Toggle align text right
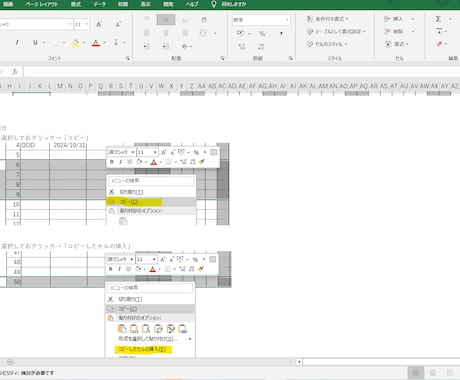 185,33
